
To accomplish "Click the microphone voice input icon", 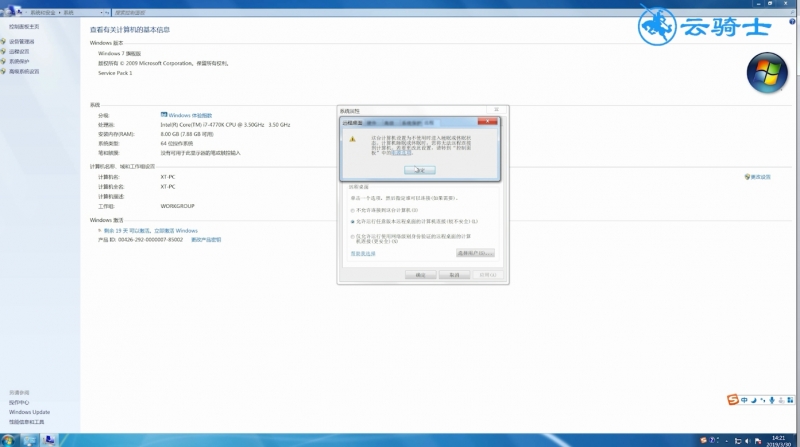I will tap(772, 400).
